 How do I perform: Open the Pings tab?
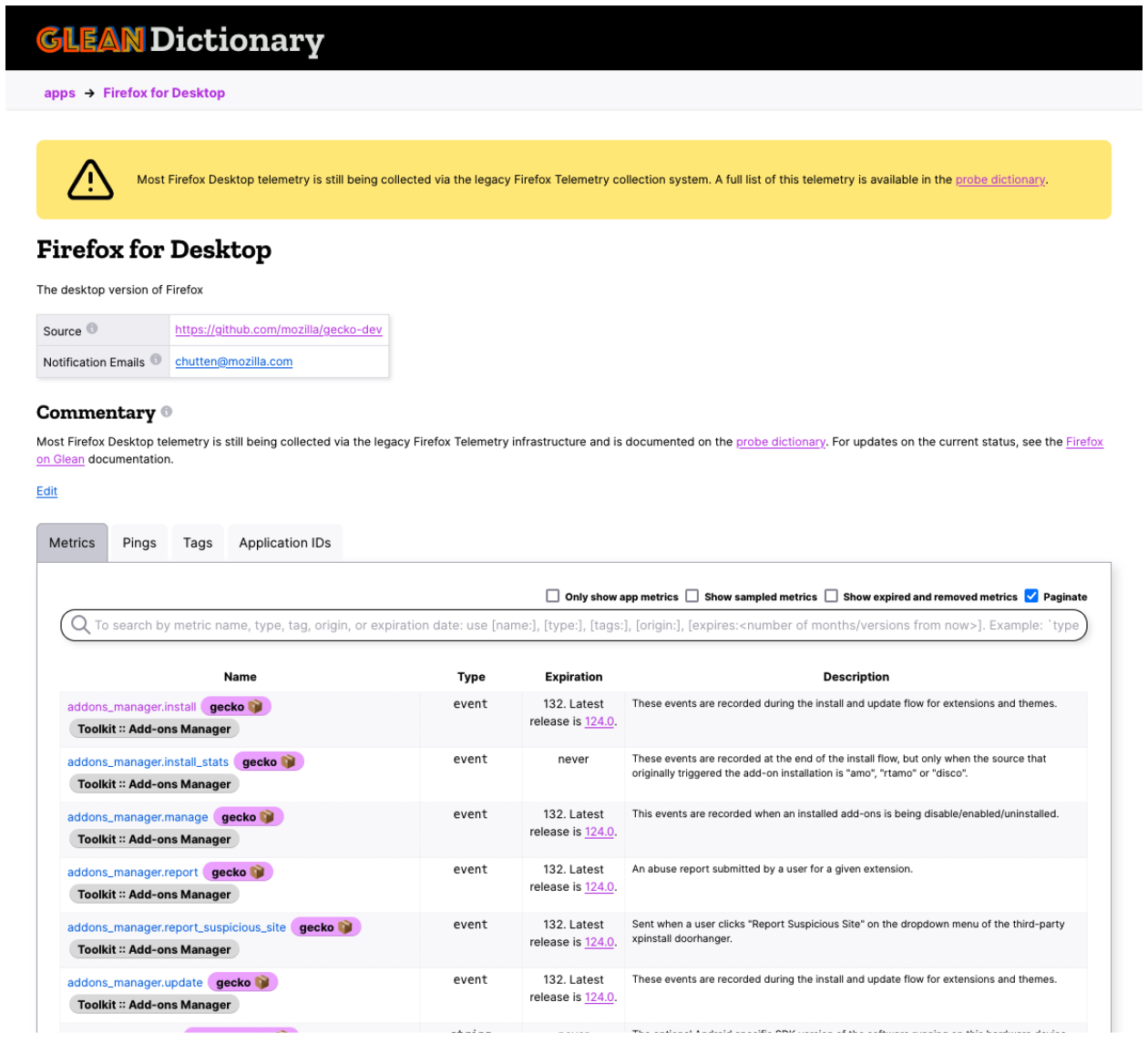[139, 543]
